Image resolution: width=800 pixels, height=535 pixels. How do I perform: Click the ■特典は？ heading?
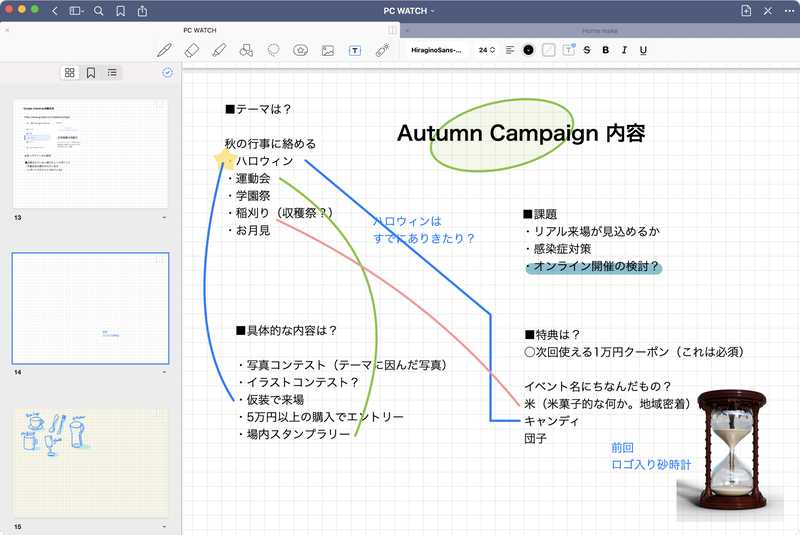click(x=553, y=335)
